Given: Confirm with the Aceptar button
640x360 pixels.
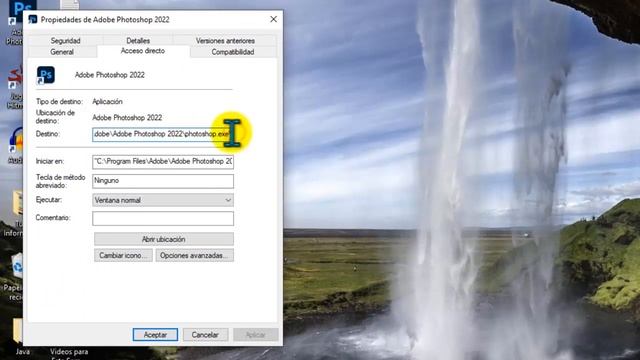Looking at the screenshot, I should (x=155, y=335).
